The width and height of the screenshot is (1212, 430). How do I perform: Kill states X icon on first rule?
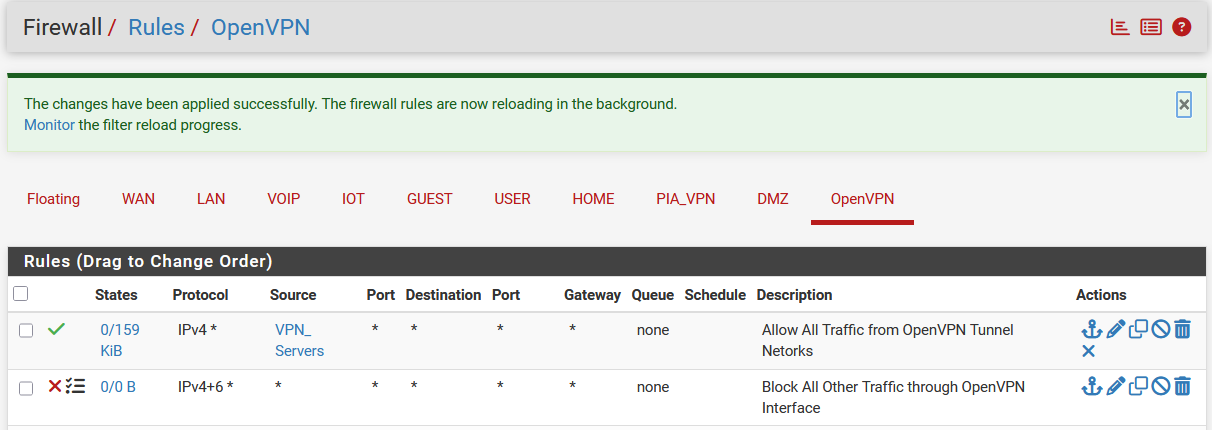point(1089,351)
